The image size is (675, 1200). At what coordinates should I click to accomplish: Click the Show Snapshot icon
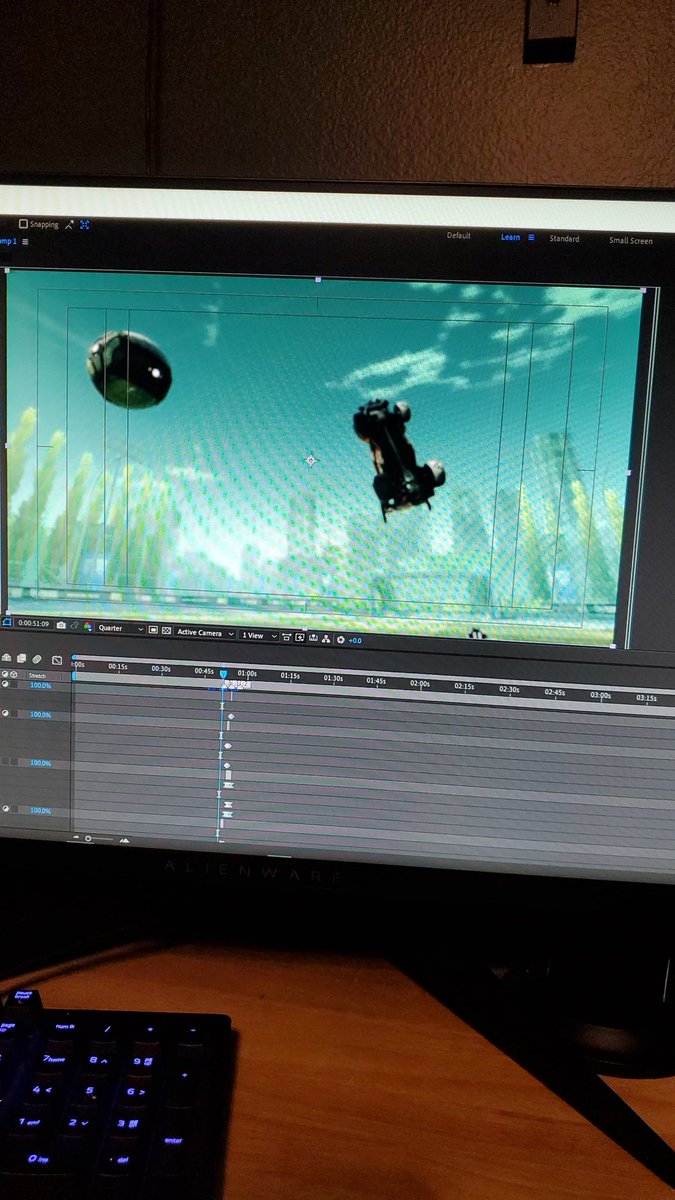click(75, 627)
